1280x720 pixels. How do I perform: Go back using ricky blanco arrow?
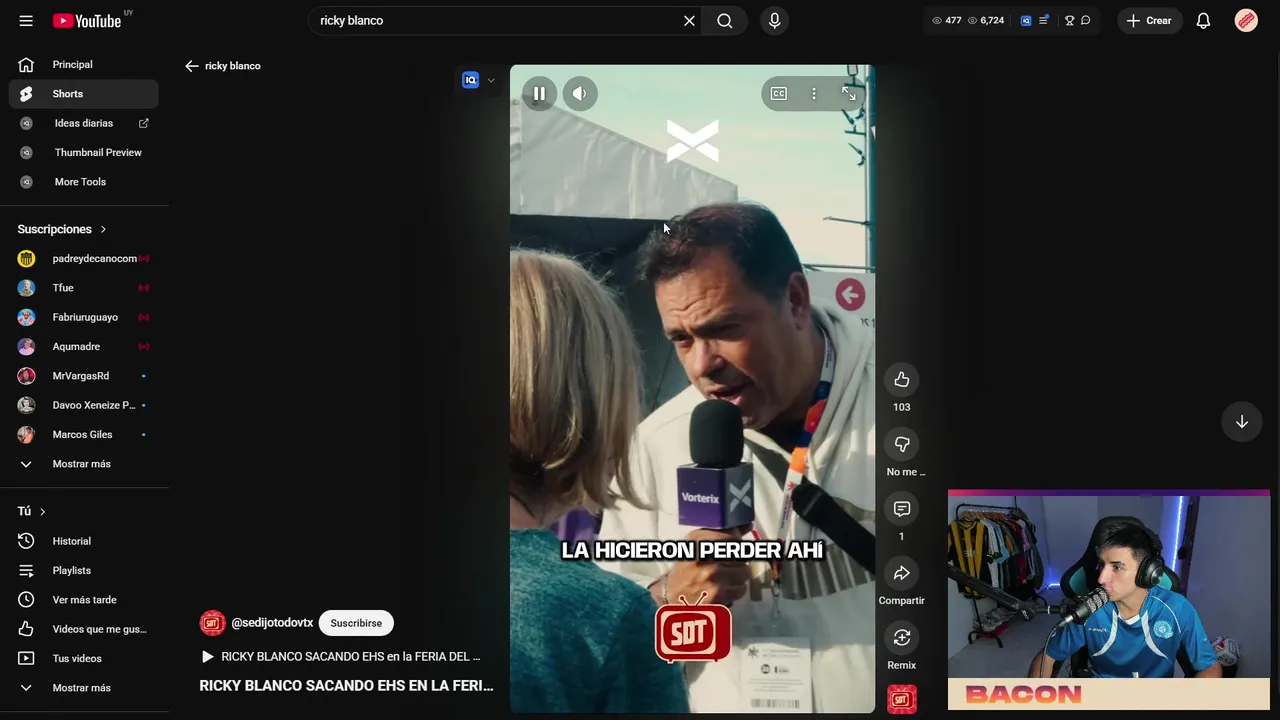192,66
